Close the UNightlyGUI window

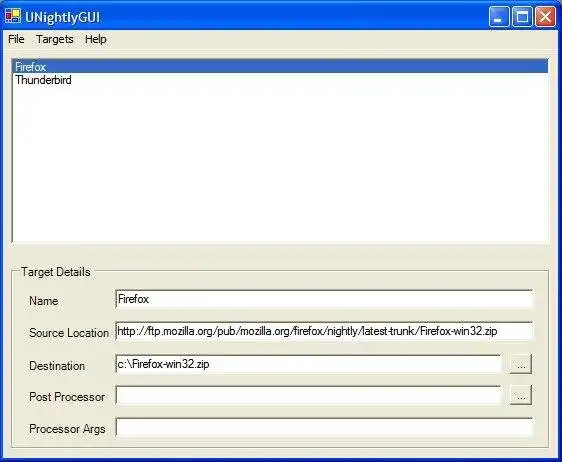click(x=545, y=16)
